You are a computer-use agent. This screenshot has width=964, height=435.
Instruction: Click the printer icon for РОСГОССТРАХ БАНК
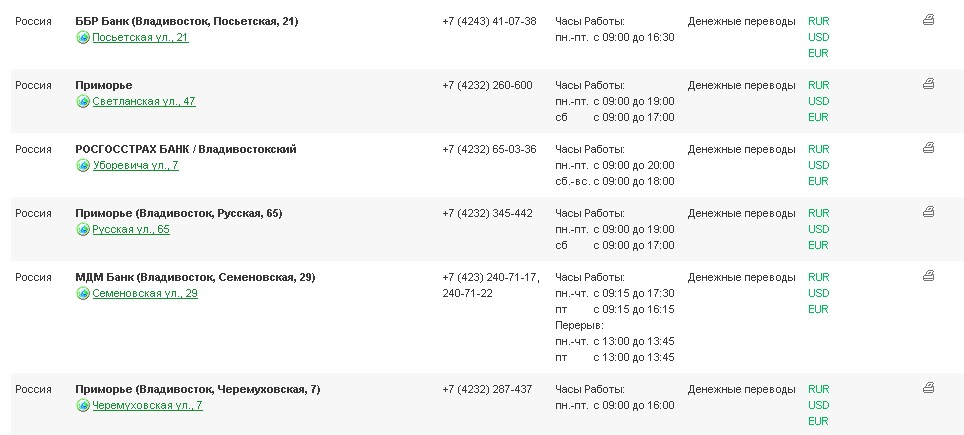point(928,147)
